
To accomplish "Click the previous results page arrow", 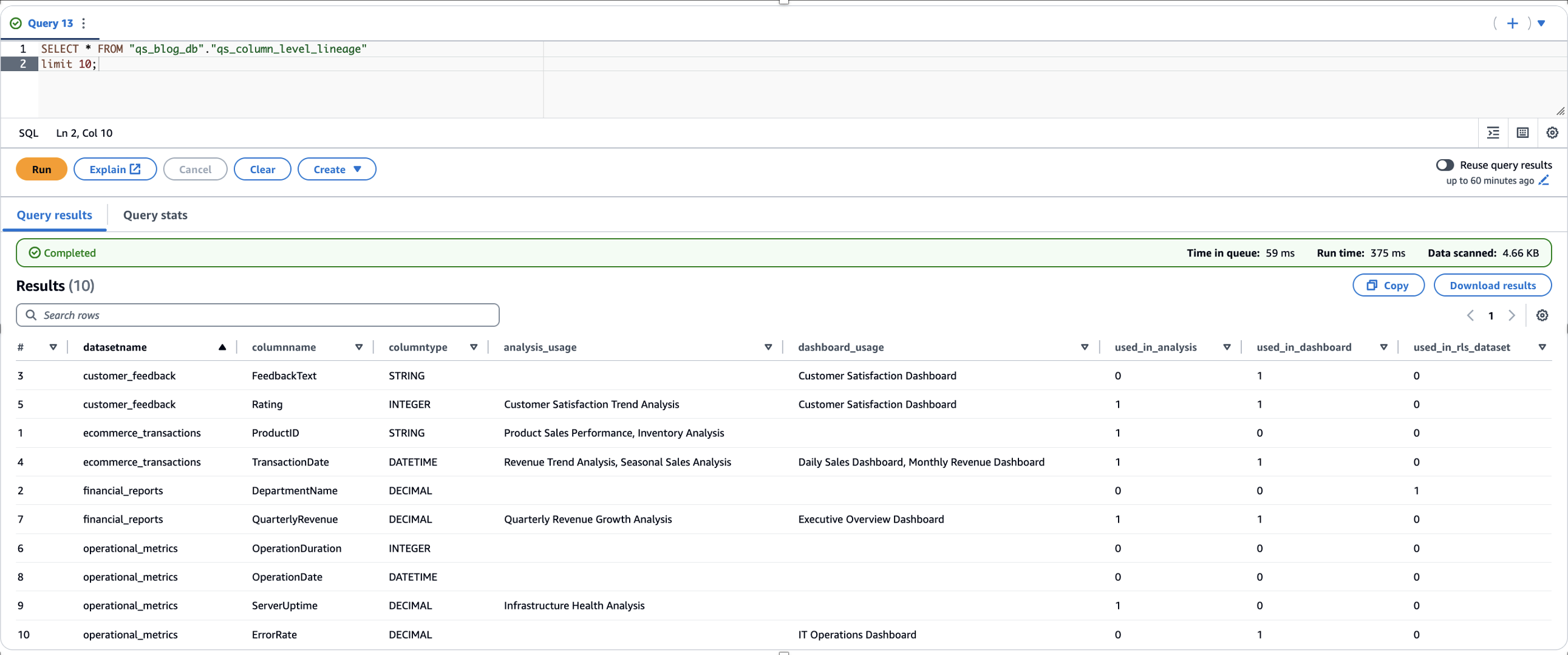I will click(x=1471, y=315).
